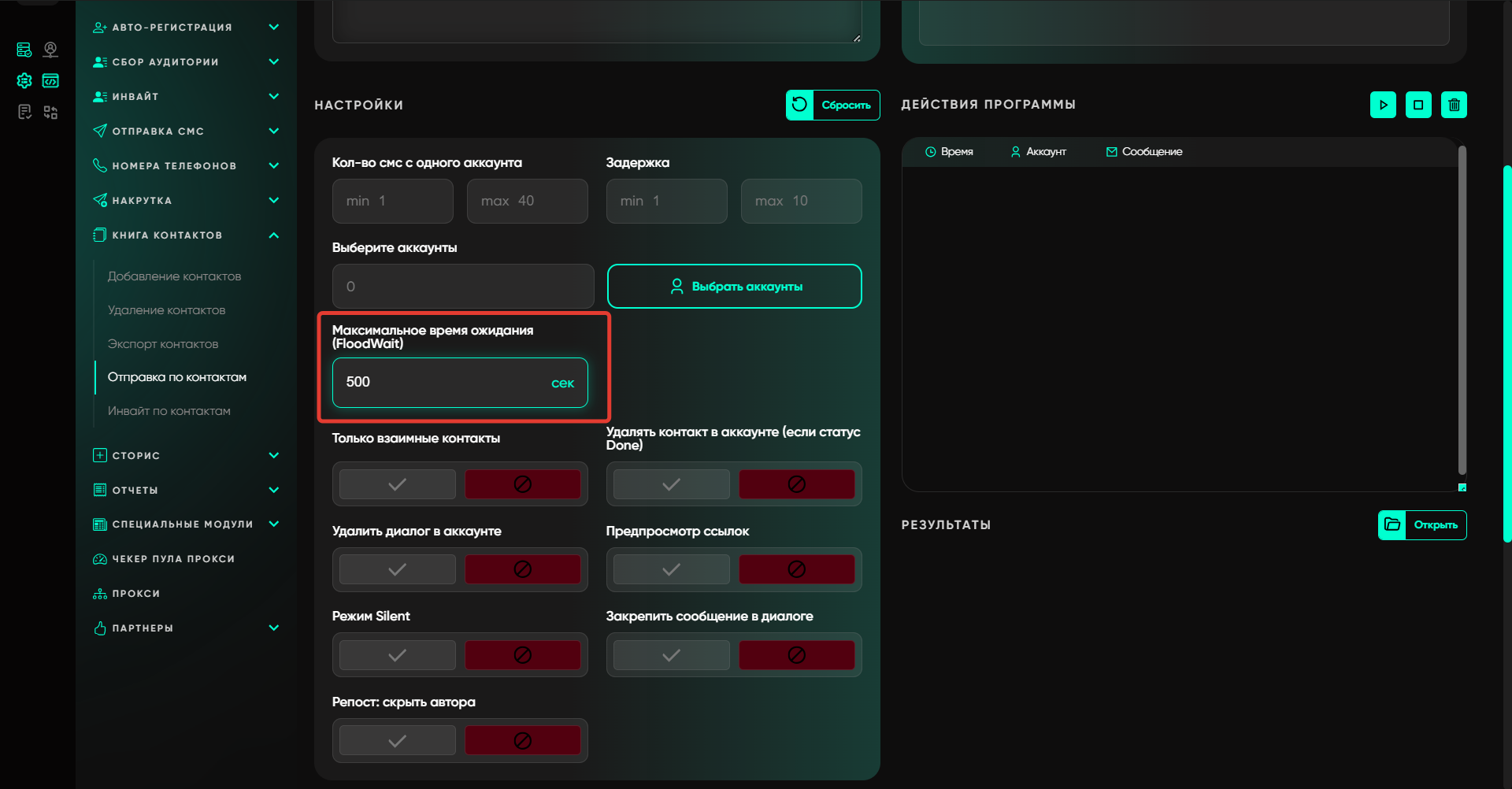
Task: Collapse the Книга контактов section
Action: (x=273, y=235)
